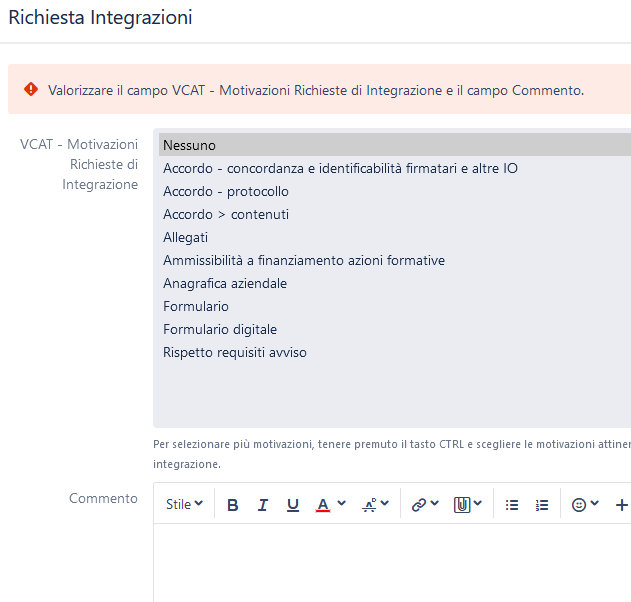
Task: Click the plus insert-more icon
Action: click(x=622, y=505)
